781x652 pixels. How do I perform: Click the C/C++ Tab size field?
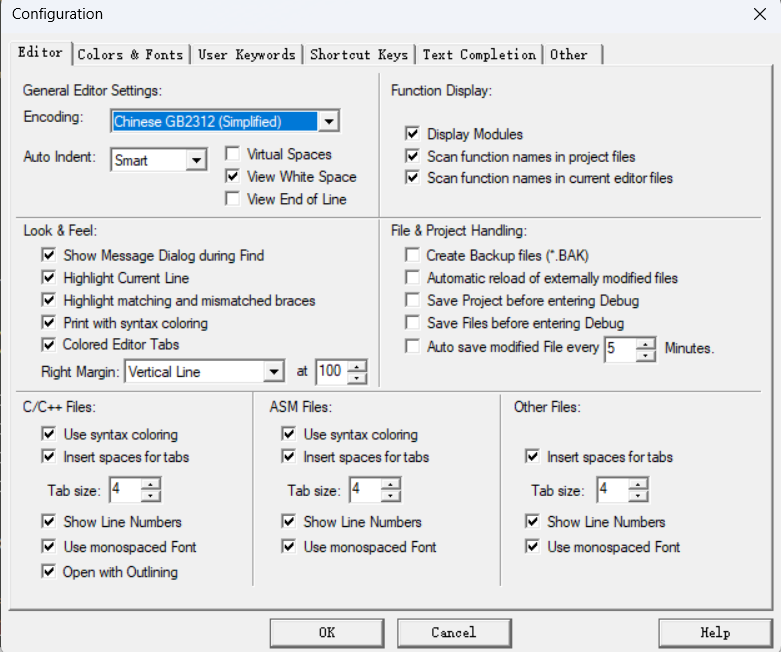point(126,490)
